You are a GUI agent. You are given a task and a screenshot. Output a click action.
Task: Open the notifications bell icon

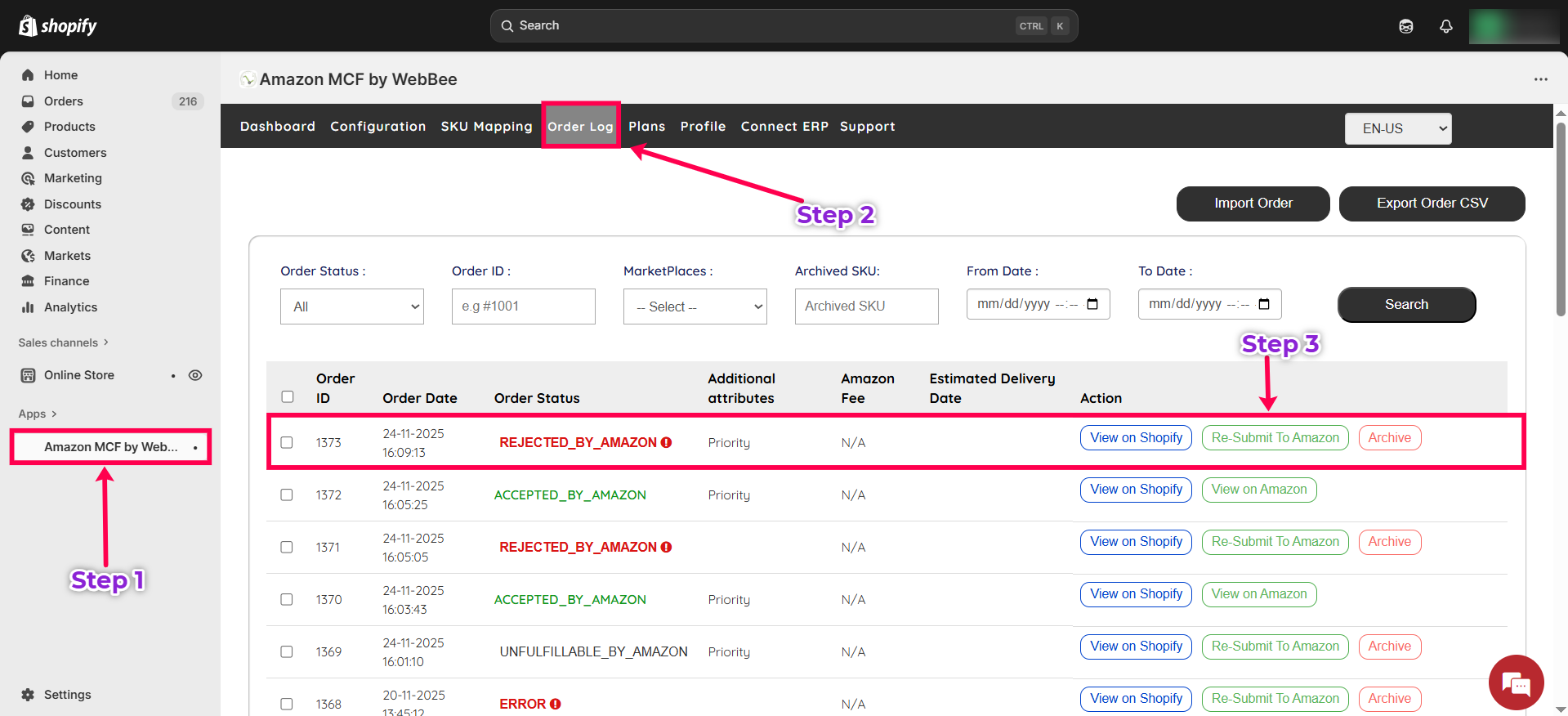pos(1445,26)
